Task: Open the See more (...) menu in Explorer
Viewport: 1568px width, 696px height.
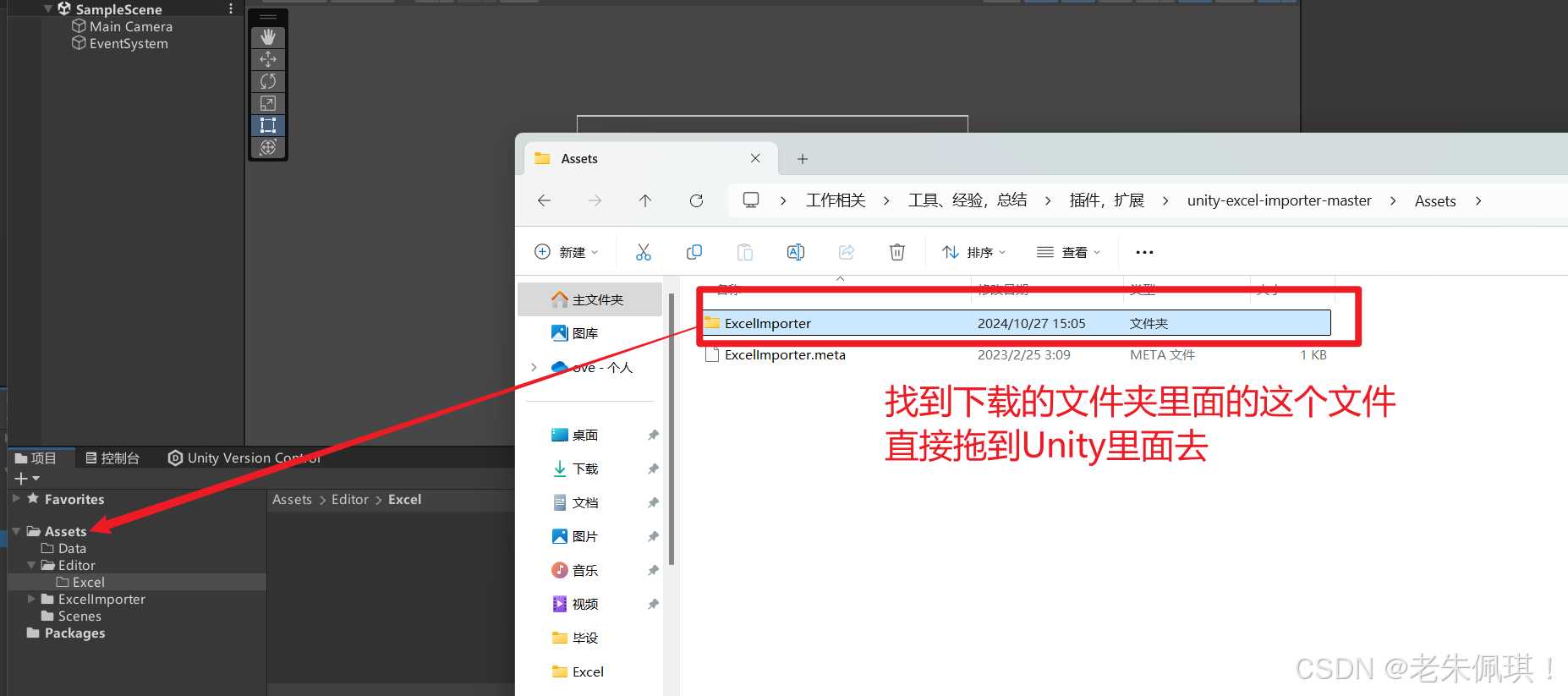Action: tap(1144, 252)
